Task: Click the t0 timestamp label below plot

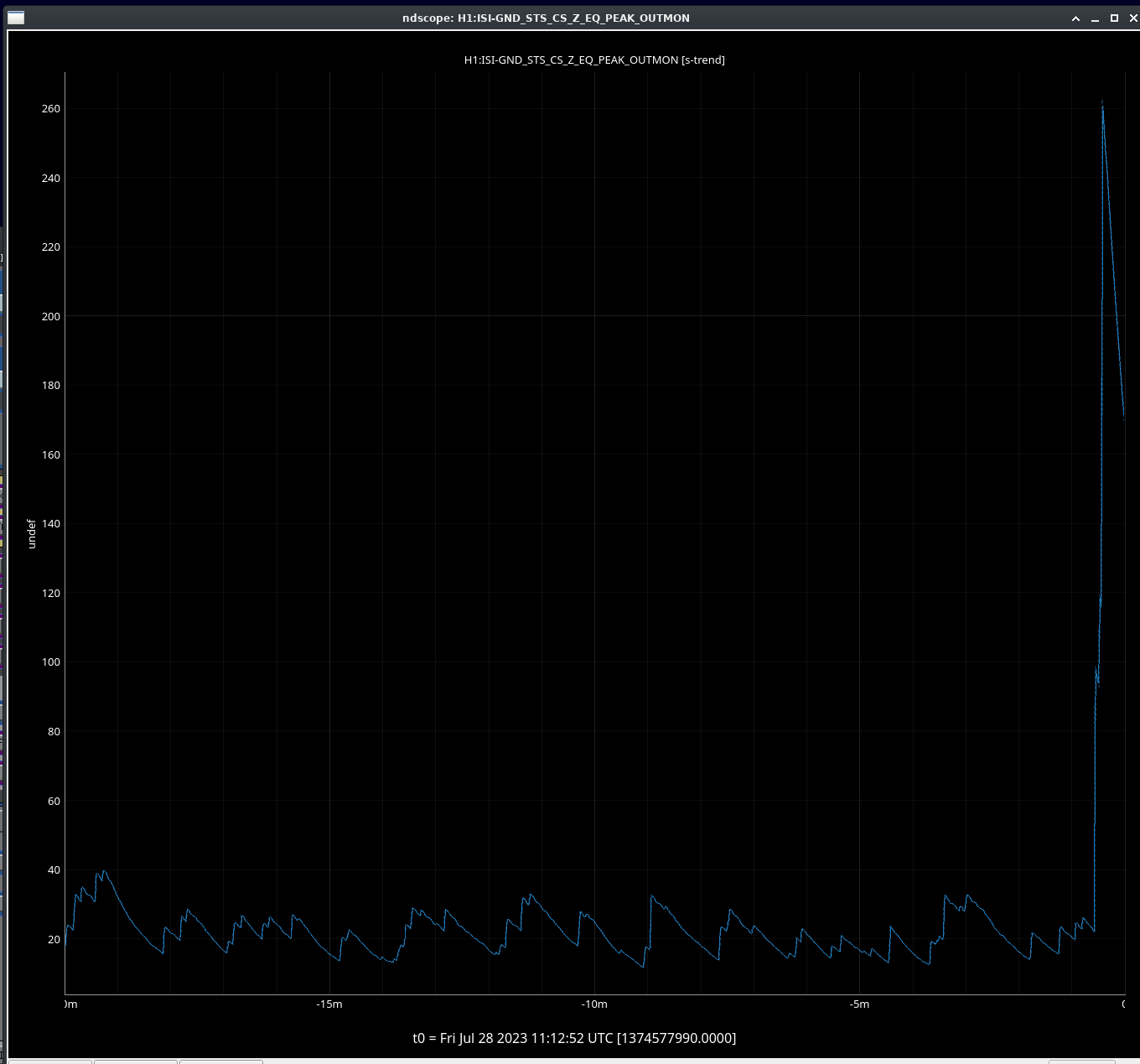Action: coord(574,1038)
